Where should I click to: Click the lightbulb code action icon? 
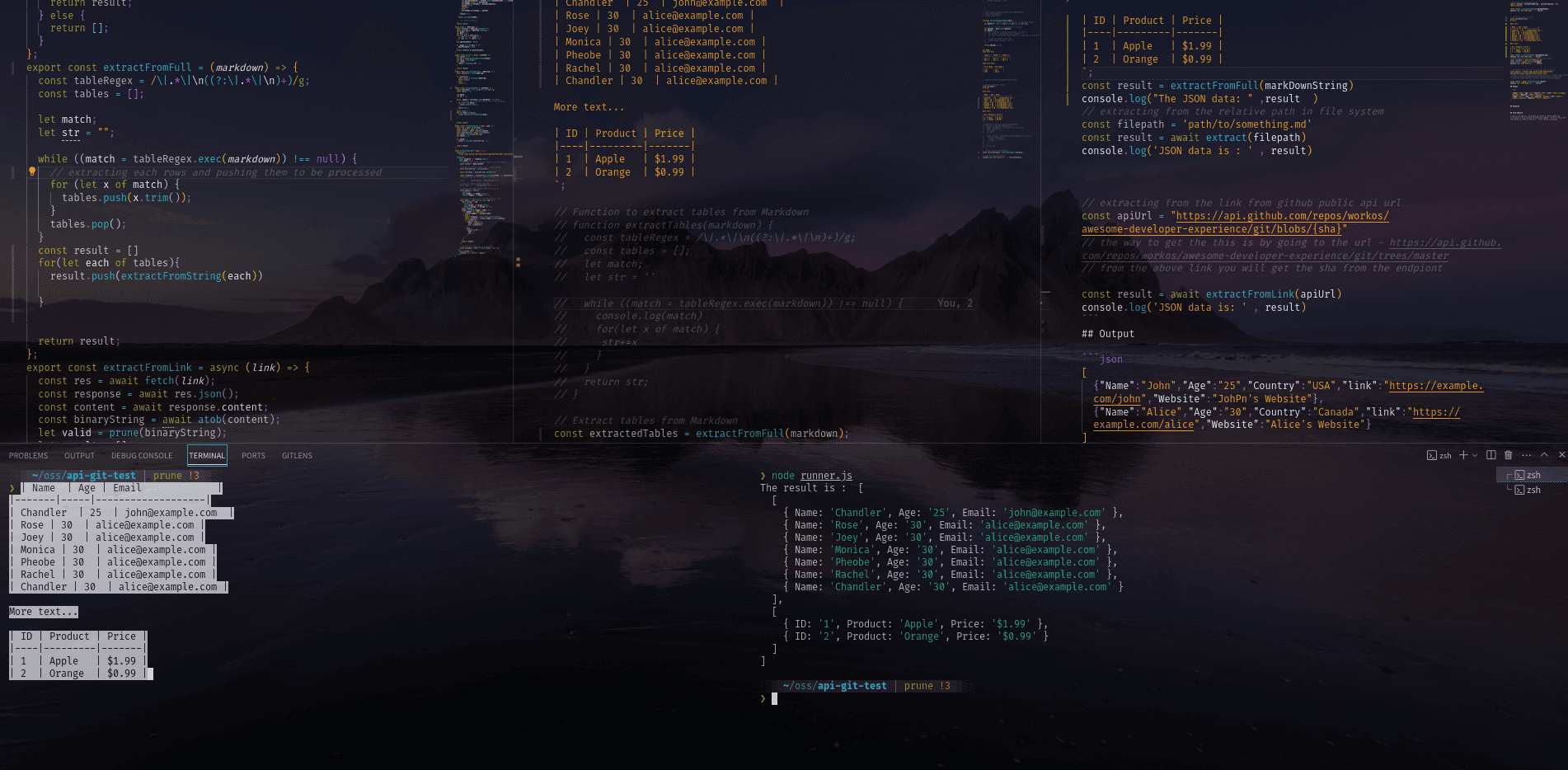tap(32, 171)
